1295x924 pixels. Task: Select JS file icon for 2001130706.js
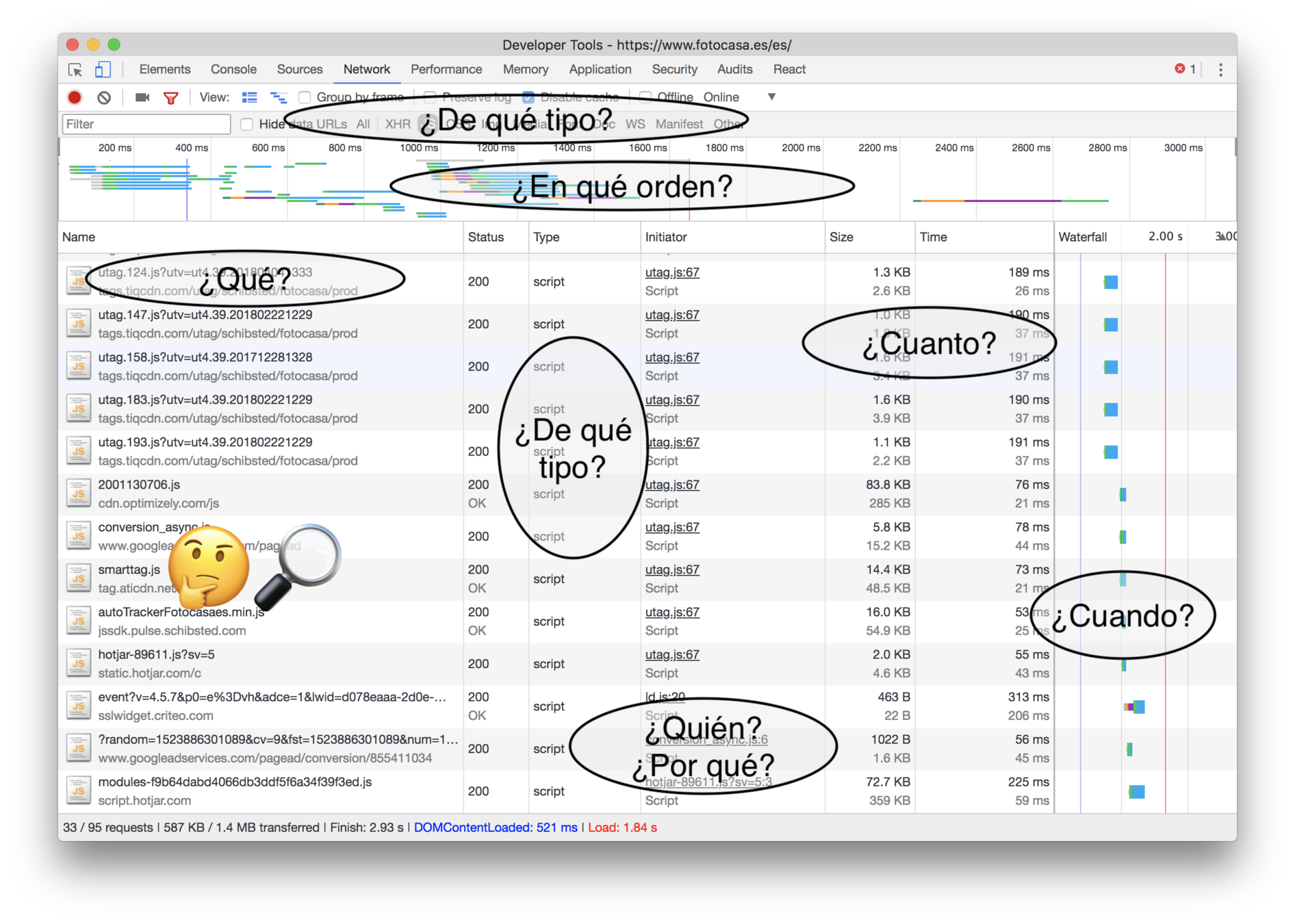(79, 493)
